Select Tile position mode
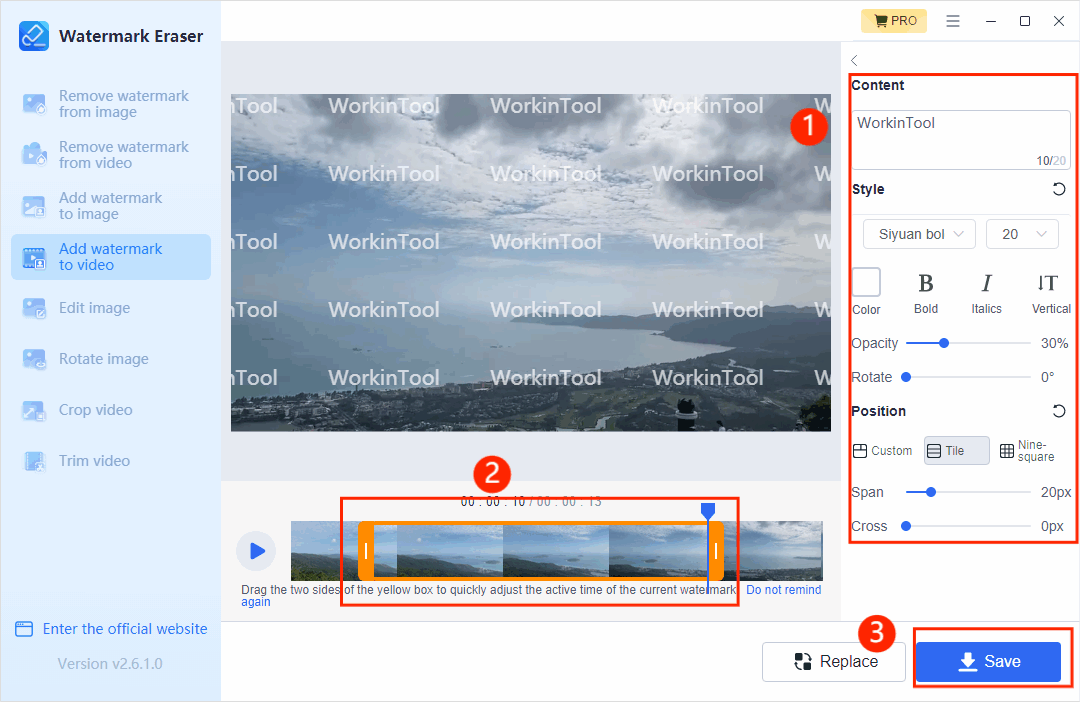This screenshot has height=702, width=1080. click(x=956, y=451)
